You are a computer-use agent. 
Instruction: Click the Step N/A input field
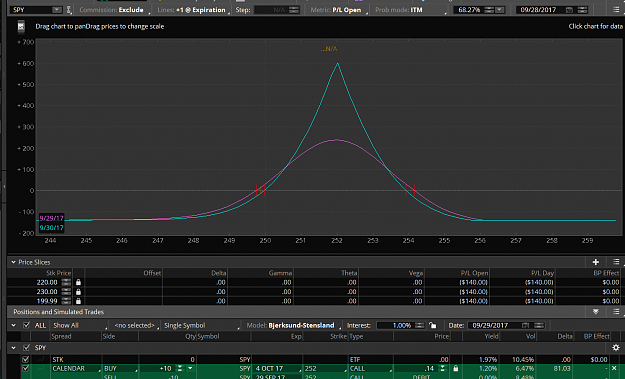pyautogui.click(x=271, y=10)
